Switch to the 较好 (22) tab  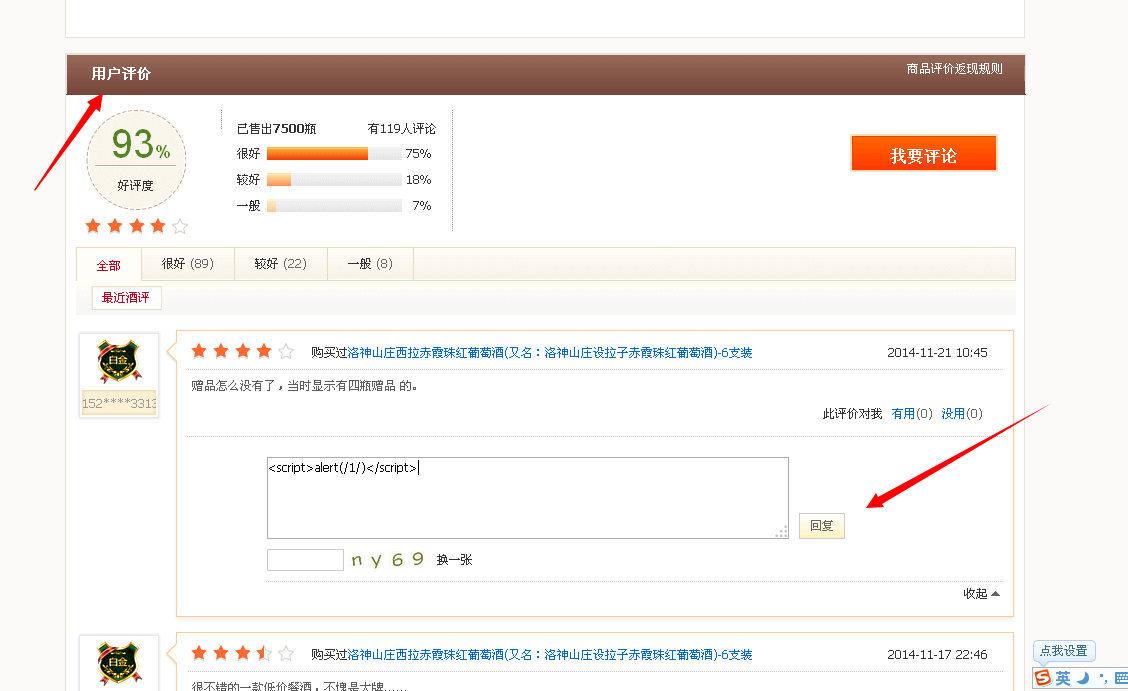(x=281, y=264)
